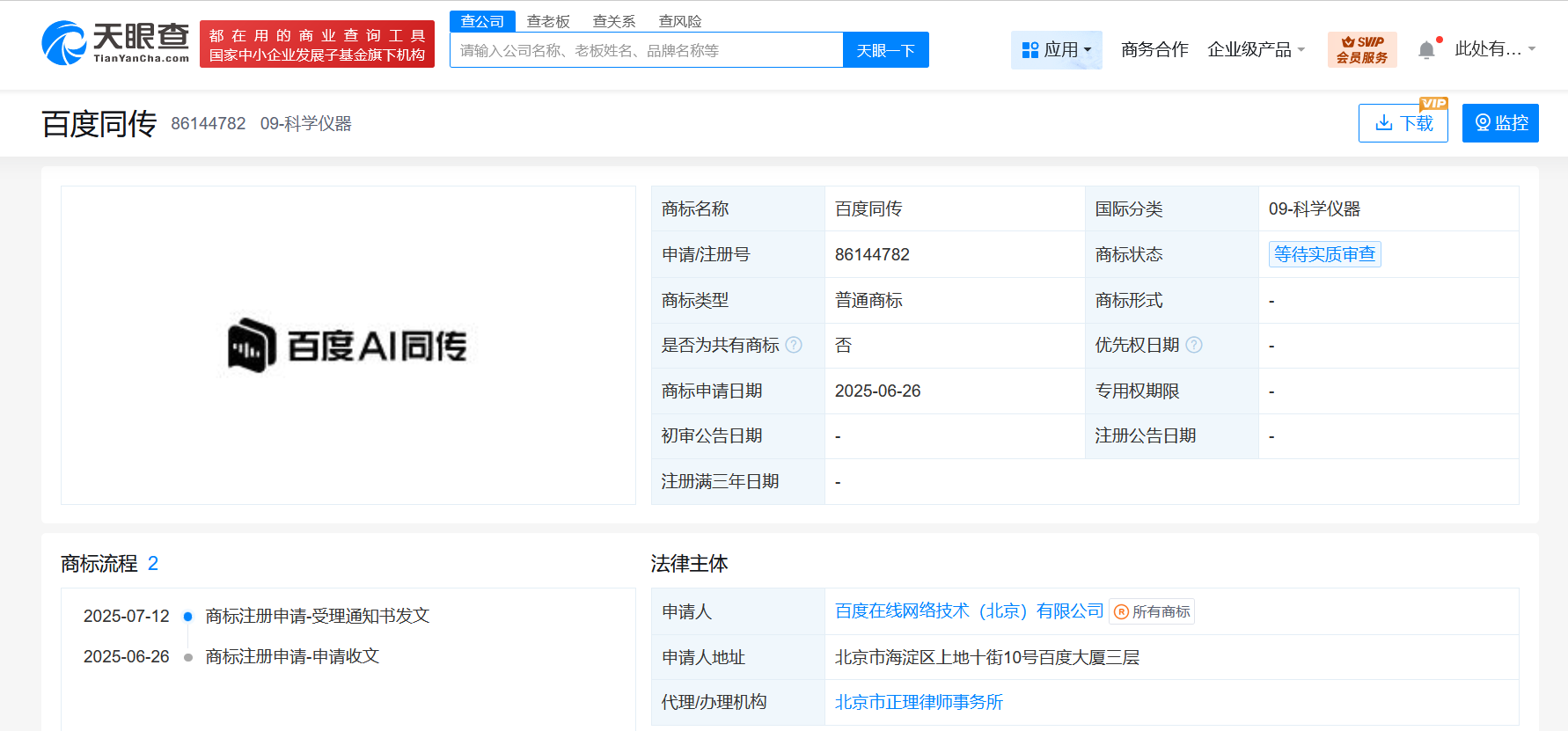This screenshot has height=731, width=1568.
Task: Switch to the 查关系 search tab
Action: (x=614, y=21)
